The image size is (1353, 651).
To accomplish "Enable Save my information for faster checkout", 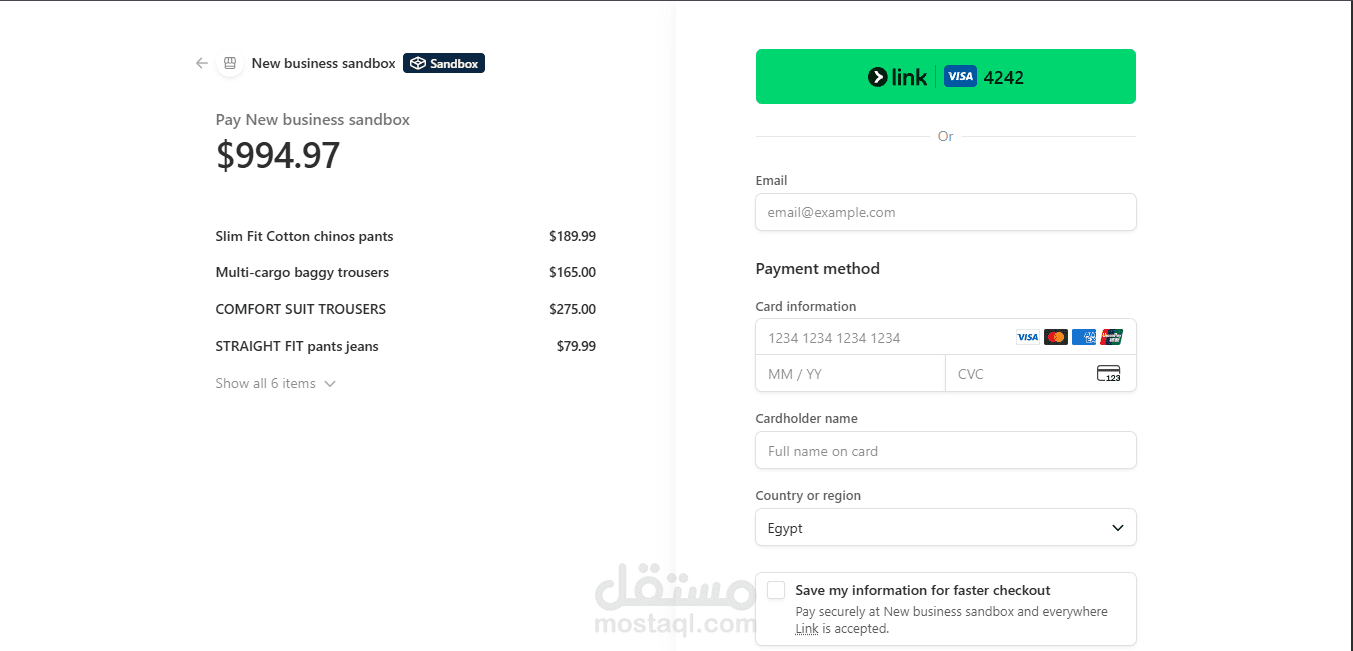I will point(776,590).
